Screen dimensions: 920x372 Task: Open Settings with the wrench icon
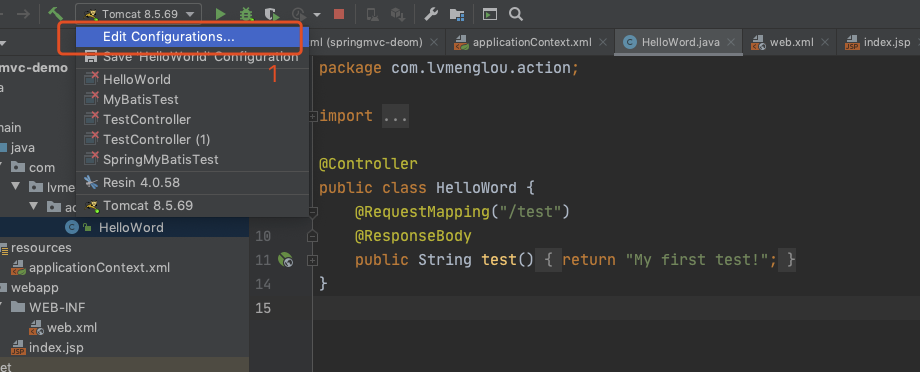431,14
